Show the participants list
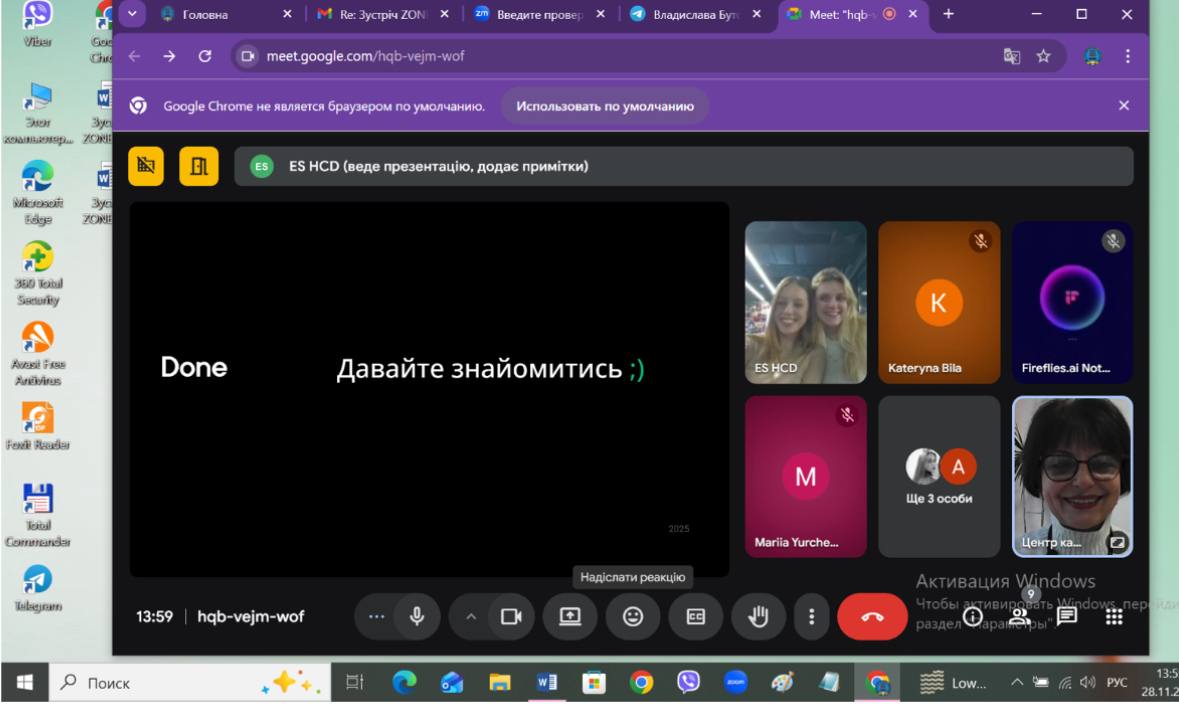This screenshot has height=713, width=1179. coord(1019,616)
